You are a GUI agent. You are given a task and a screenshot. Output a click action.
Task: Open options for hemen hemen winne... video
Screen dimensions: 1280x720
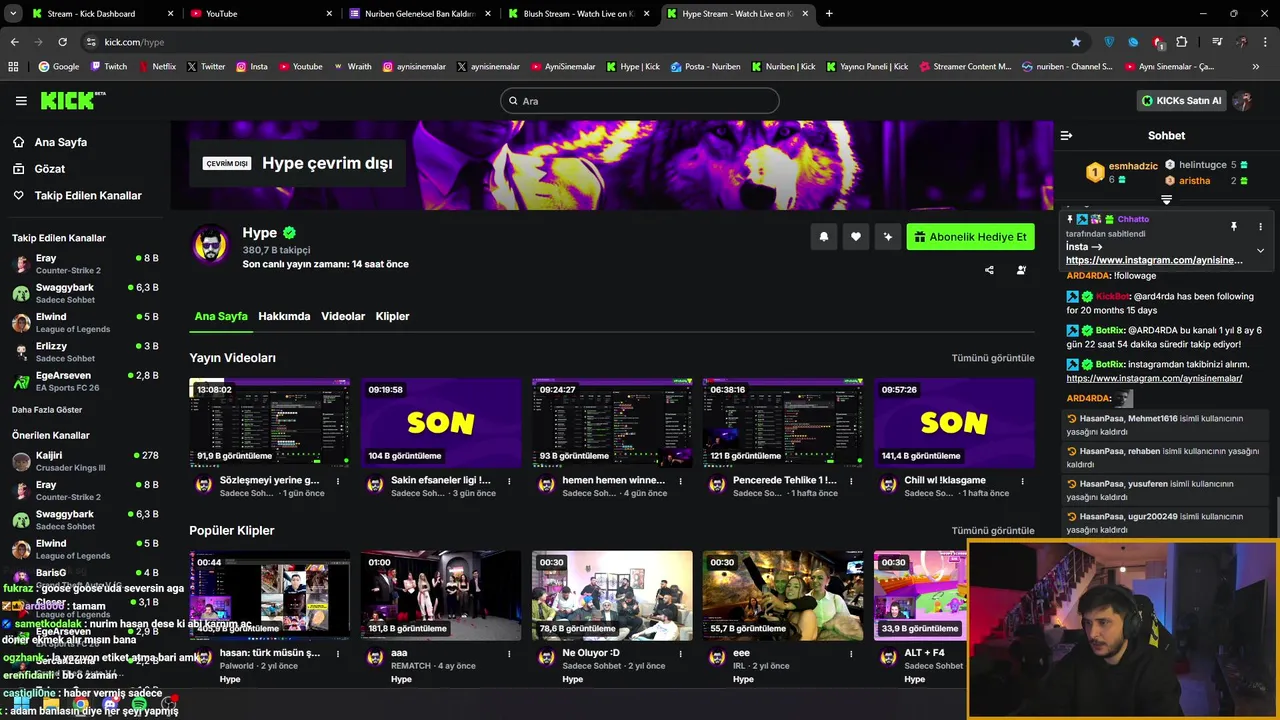click(x=680, y=481)
